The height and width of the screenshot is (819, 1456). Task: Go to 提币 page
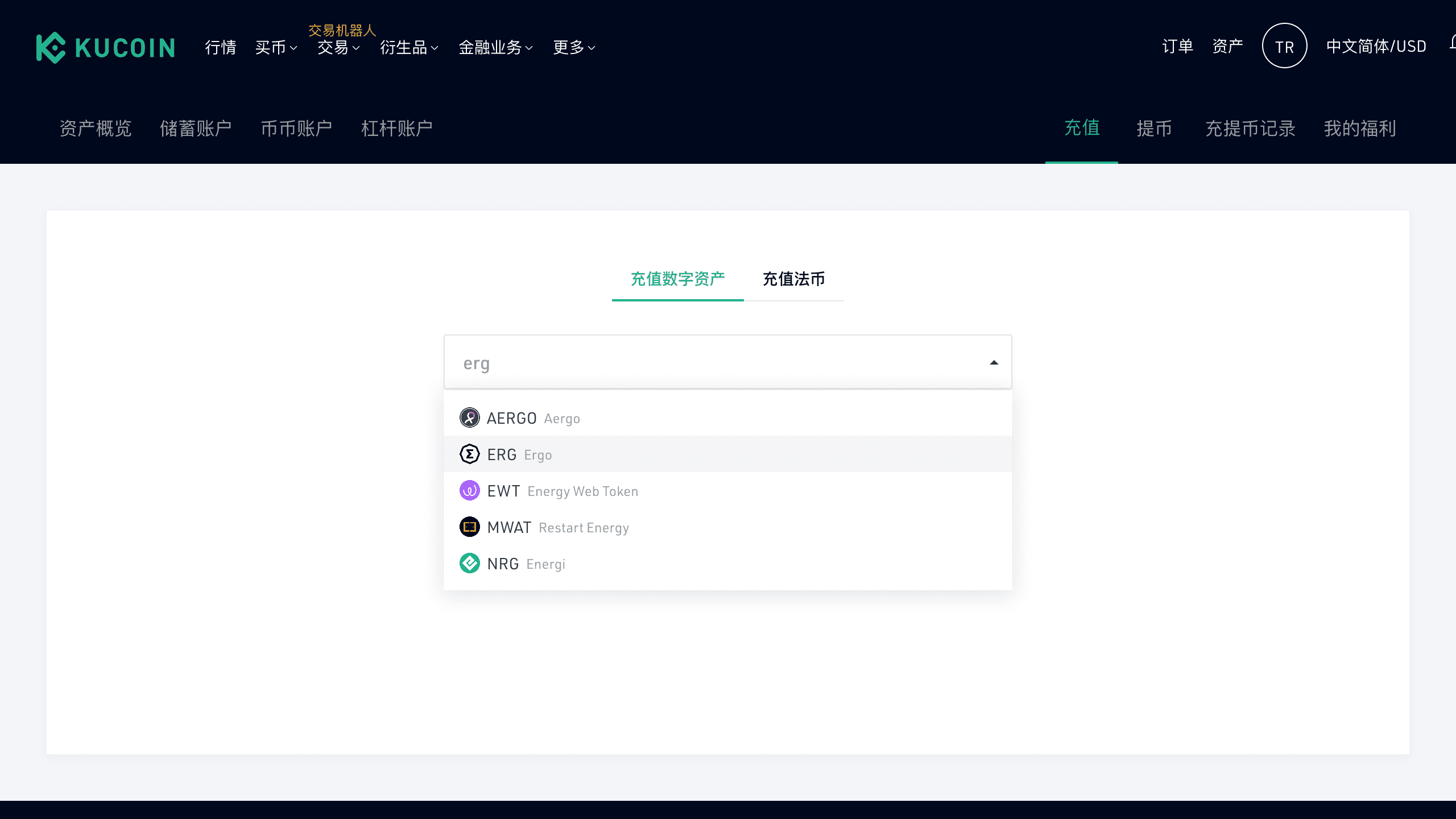(1155, 129)
